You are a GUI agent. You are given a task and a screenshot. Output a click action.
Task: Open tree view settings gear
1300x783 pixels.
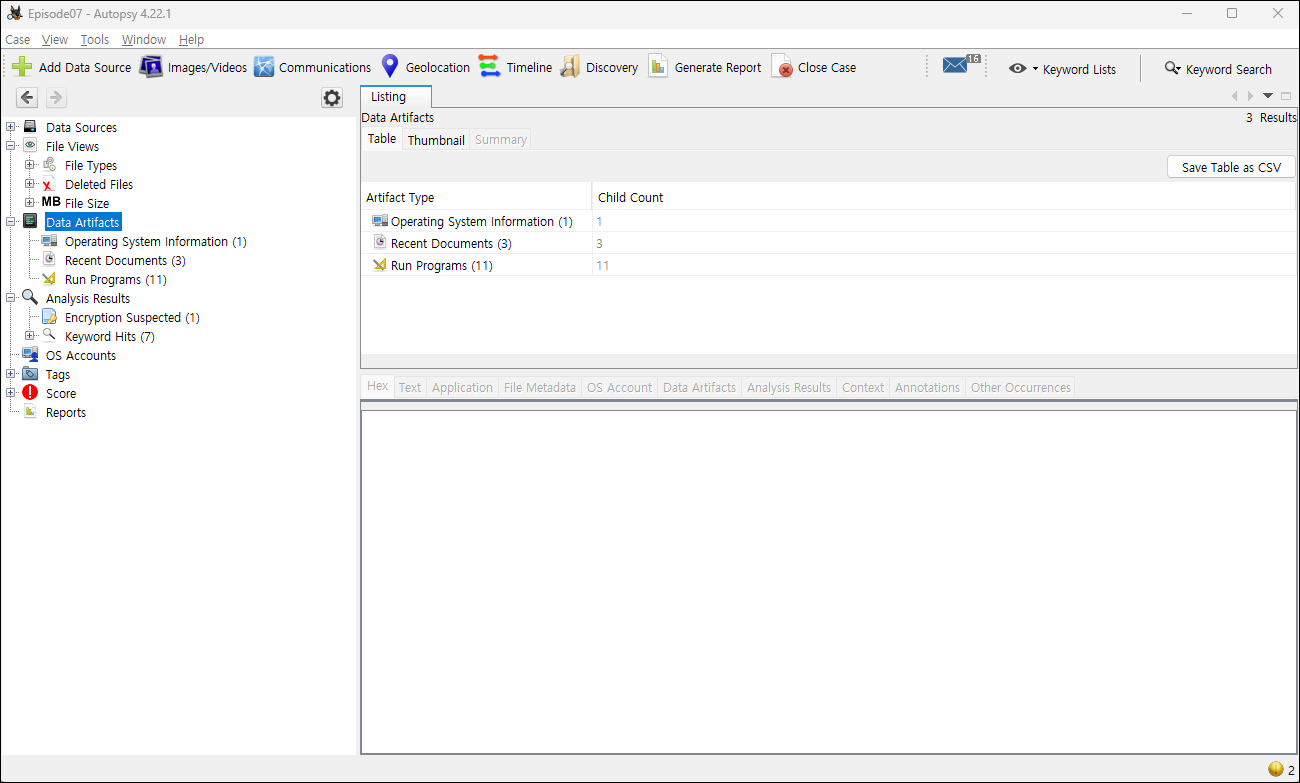click(x=332, y=98)
